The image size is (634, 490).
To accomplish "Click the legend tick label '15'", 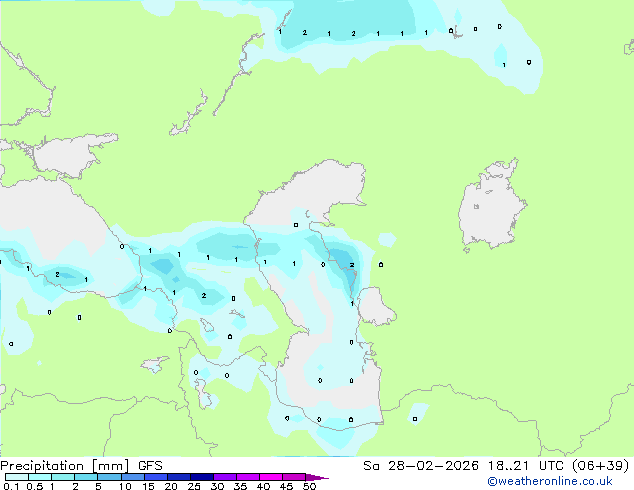I will click(148, 486).
